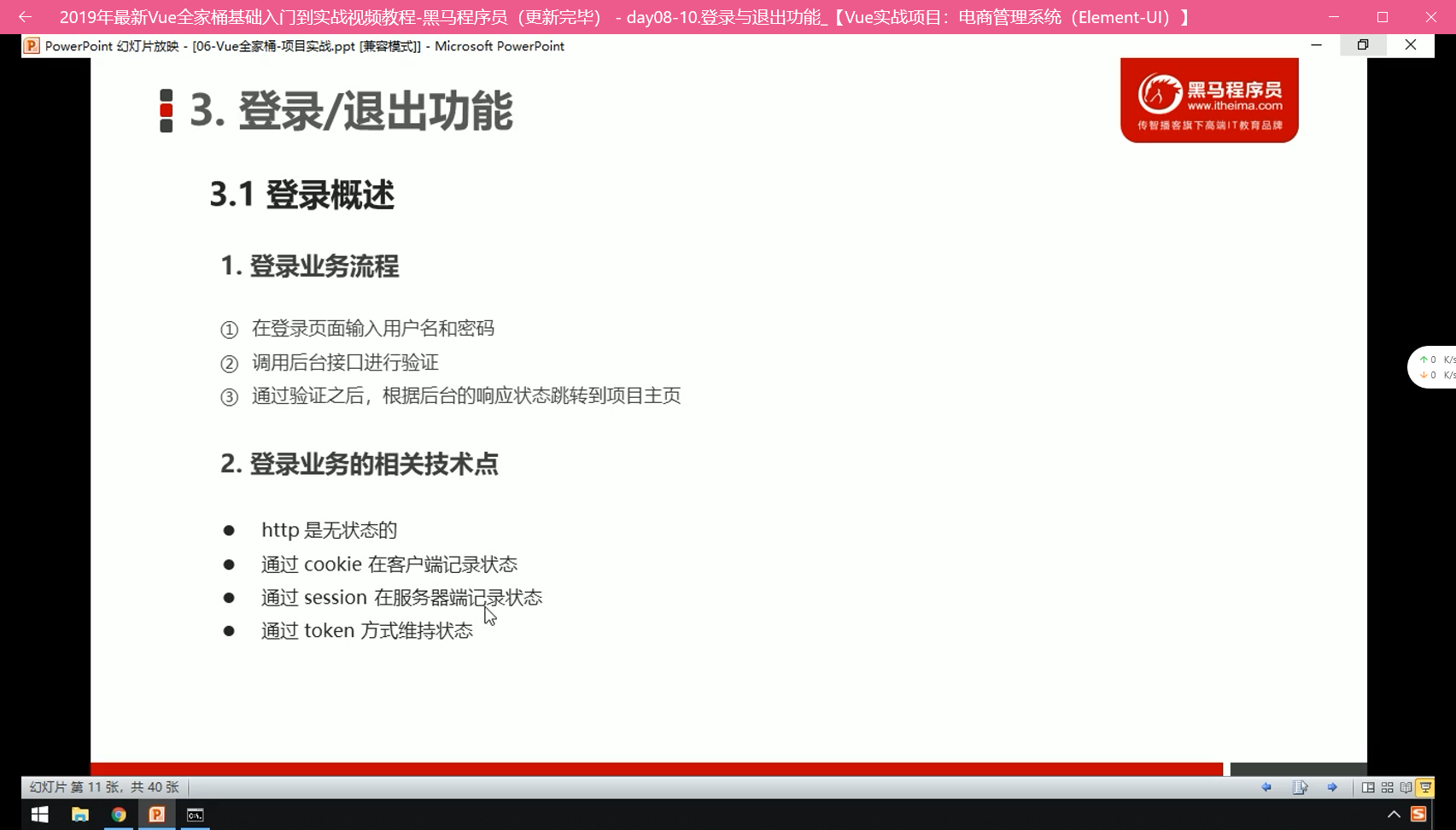Expand the hidden system tray icons chevron
1456x830 pixels.
pyautogui.click(x=1394, y=815)
